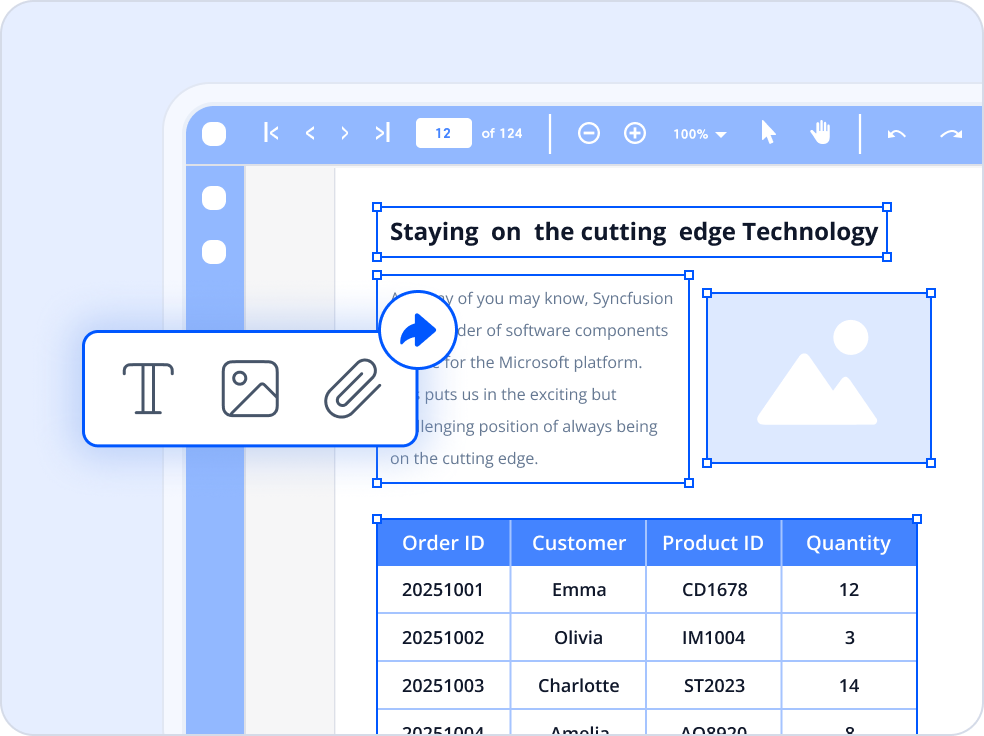
Task: Zoom out with the minus icon
Action: pos(589,133)
